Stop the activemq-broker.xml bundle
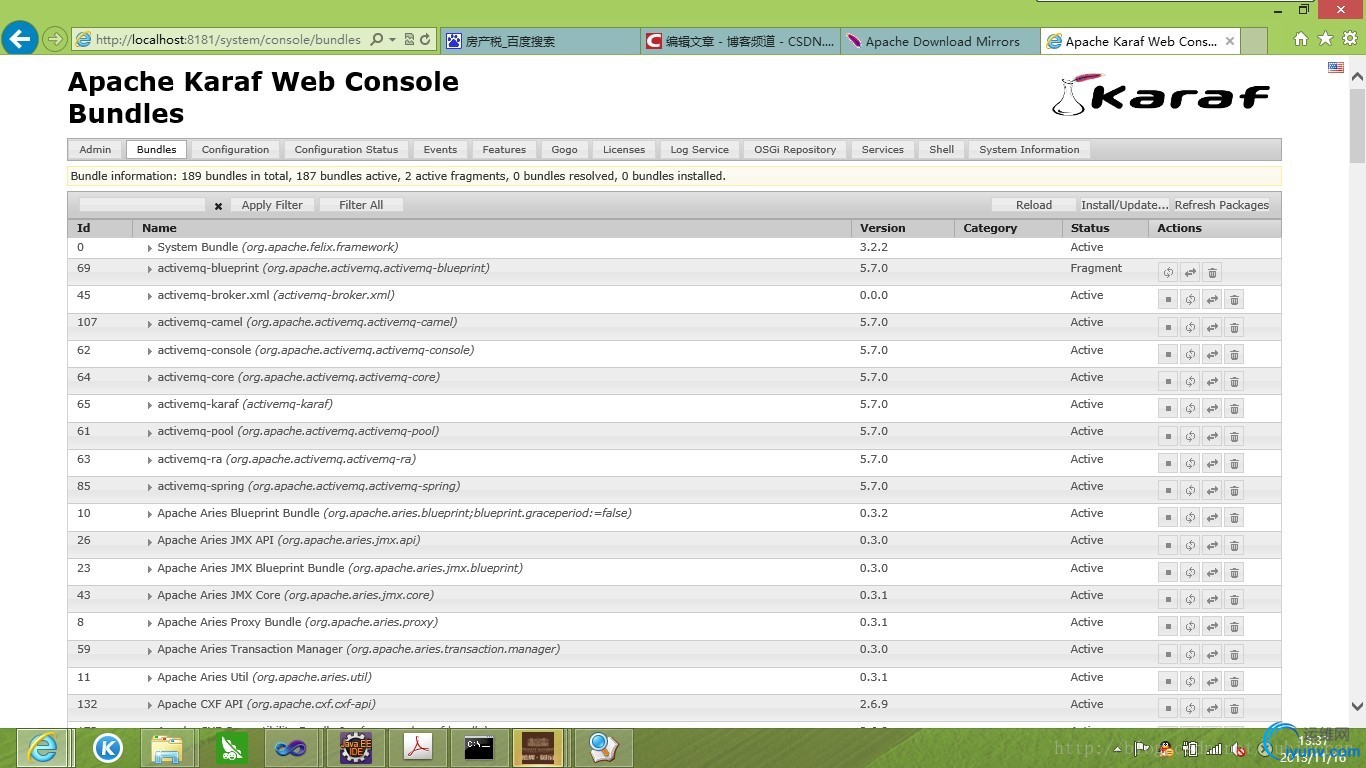The image size is (1366, 768). 1168,299
